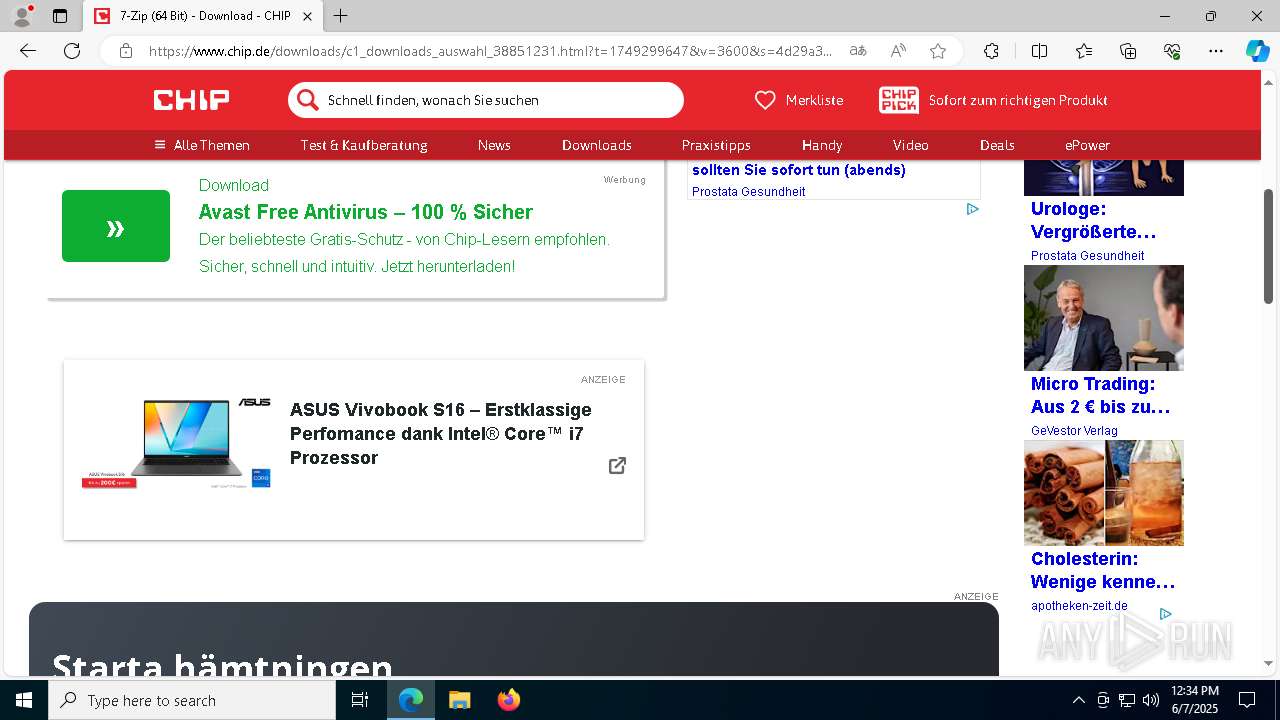Click the browser address bar URL
This screenshot has width=1280, height=720.
490,51
